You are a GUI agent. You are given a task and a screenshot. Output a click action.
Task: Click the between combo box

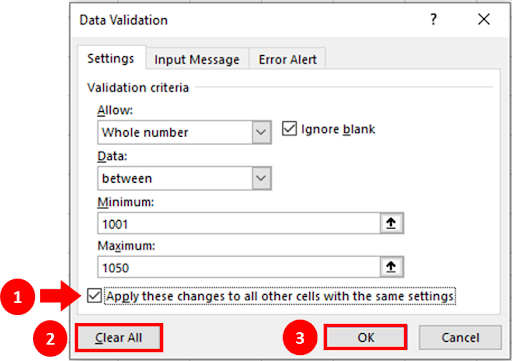click(x=184, y=178)
